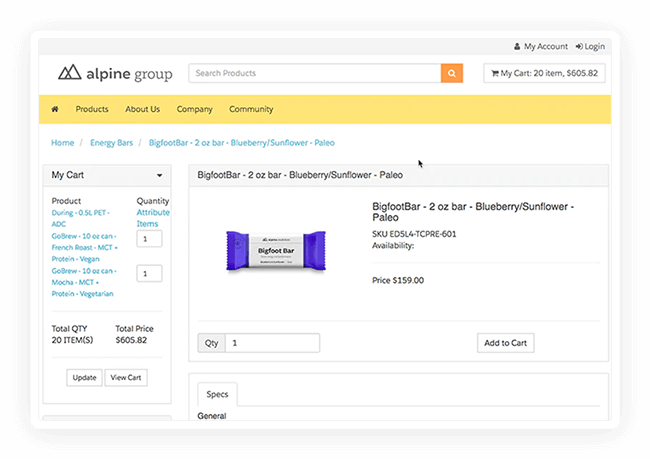Click the Qty input on product
Image resolution: width=650 pixels, height=459 pixels.
[x=271, y=343]
